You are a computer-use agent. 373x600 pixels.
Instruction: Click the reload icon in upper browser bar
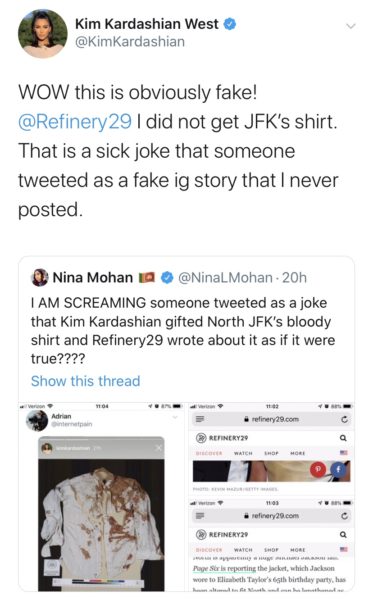(x=344, y=420)
